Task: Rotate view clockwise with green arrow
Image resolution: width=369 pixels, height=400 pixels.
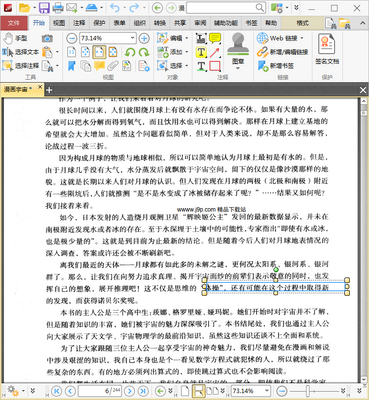Action: (x=144, y=52)
